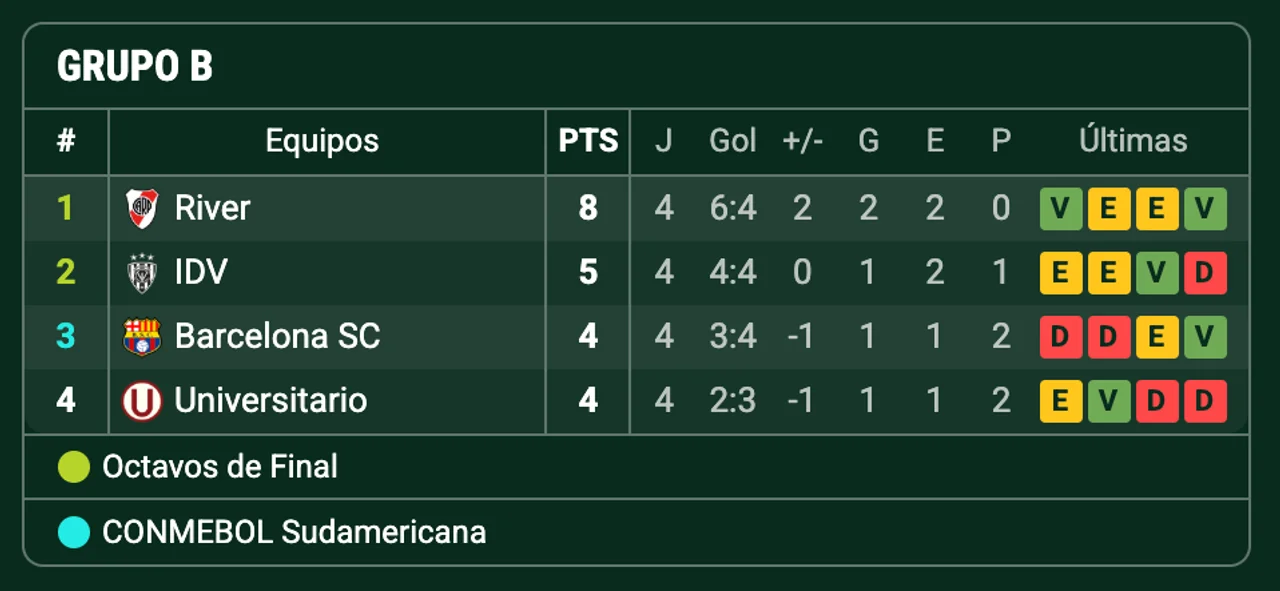Open the Barcelona SC team link

point(277,336)
